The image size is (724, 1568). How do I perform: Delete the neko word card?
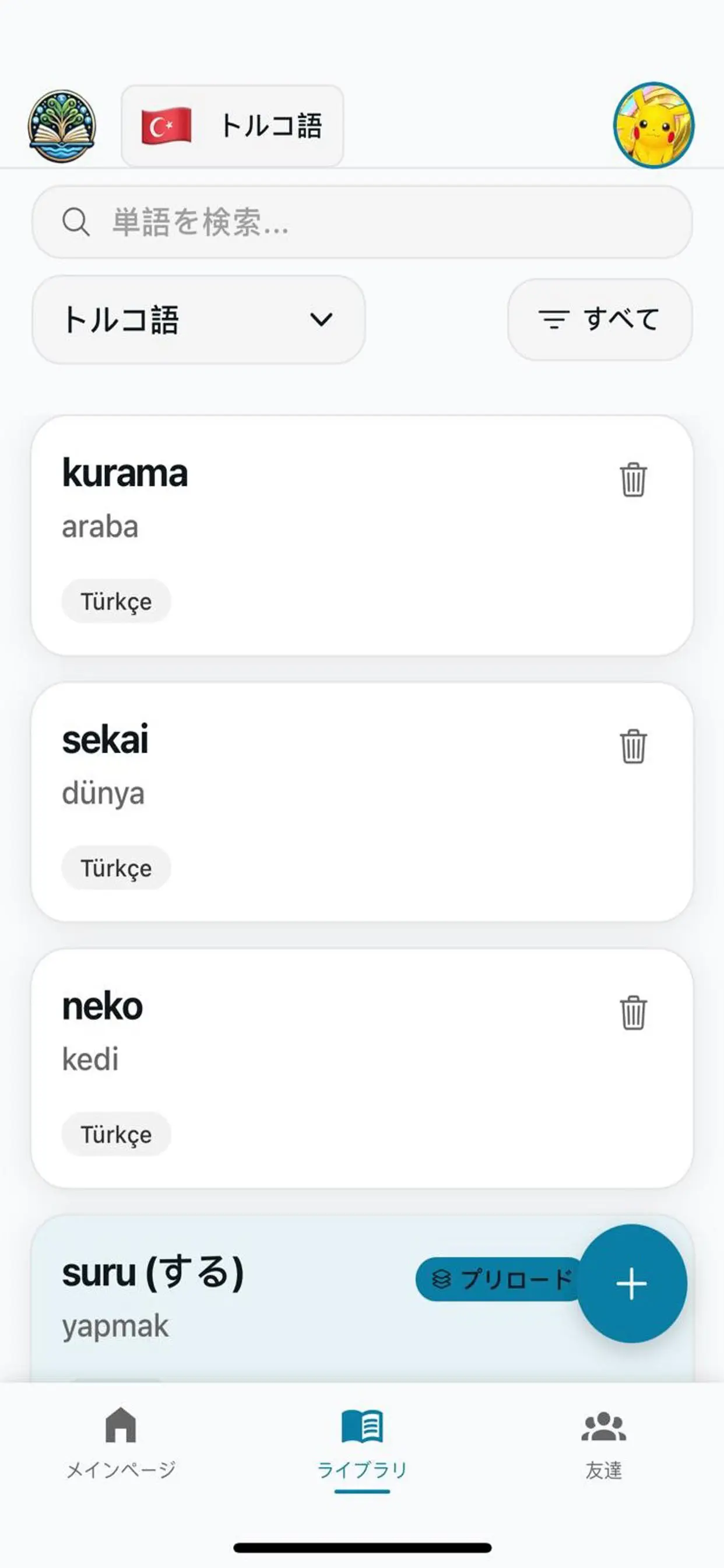(x=632, y=1013)
